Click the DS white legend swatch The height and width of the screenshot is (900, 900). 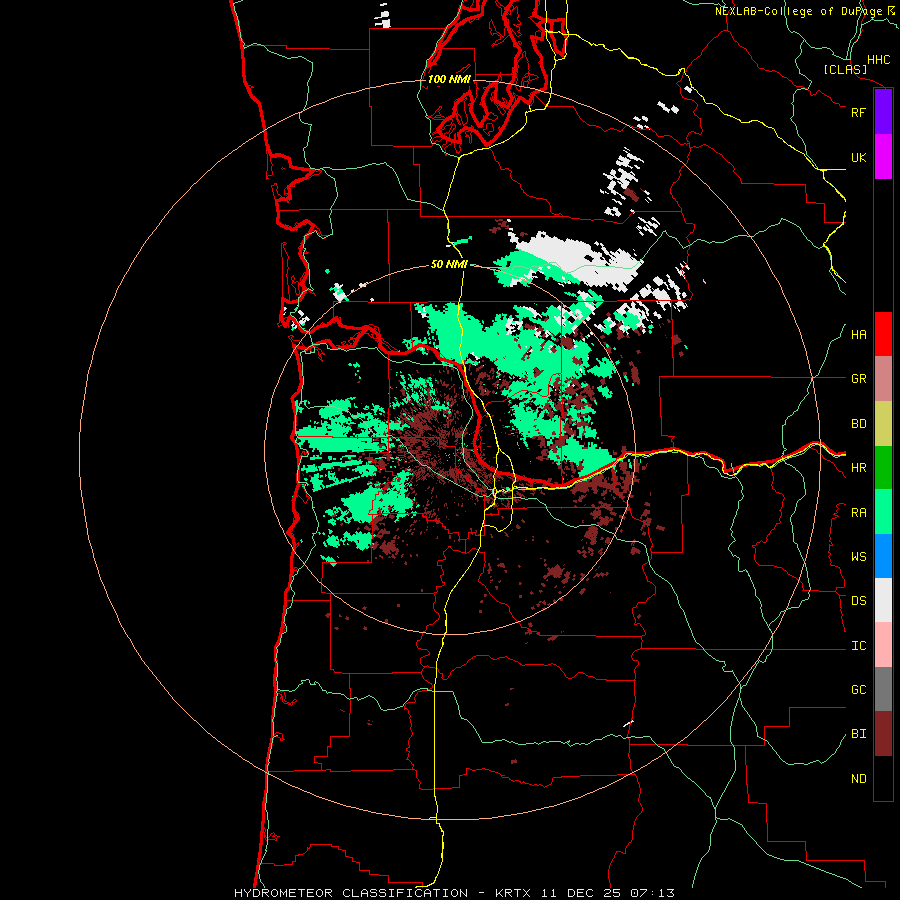click(883, 600)
